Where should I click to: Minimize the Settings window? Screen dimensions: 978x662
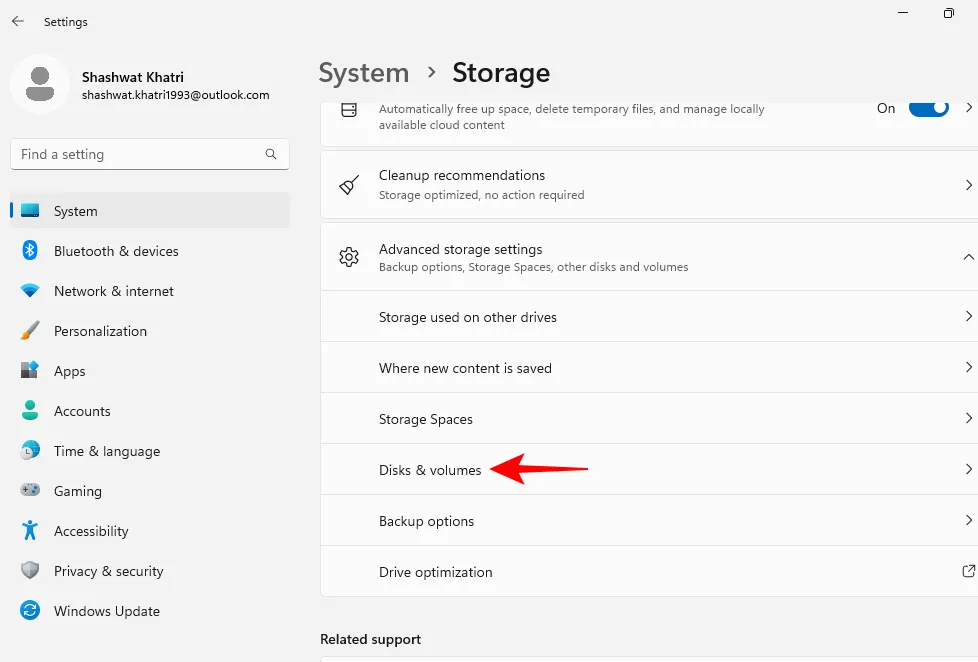click(x=903, y=12)
